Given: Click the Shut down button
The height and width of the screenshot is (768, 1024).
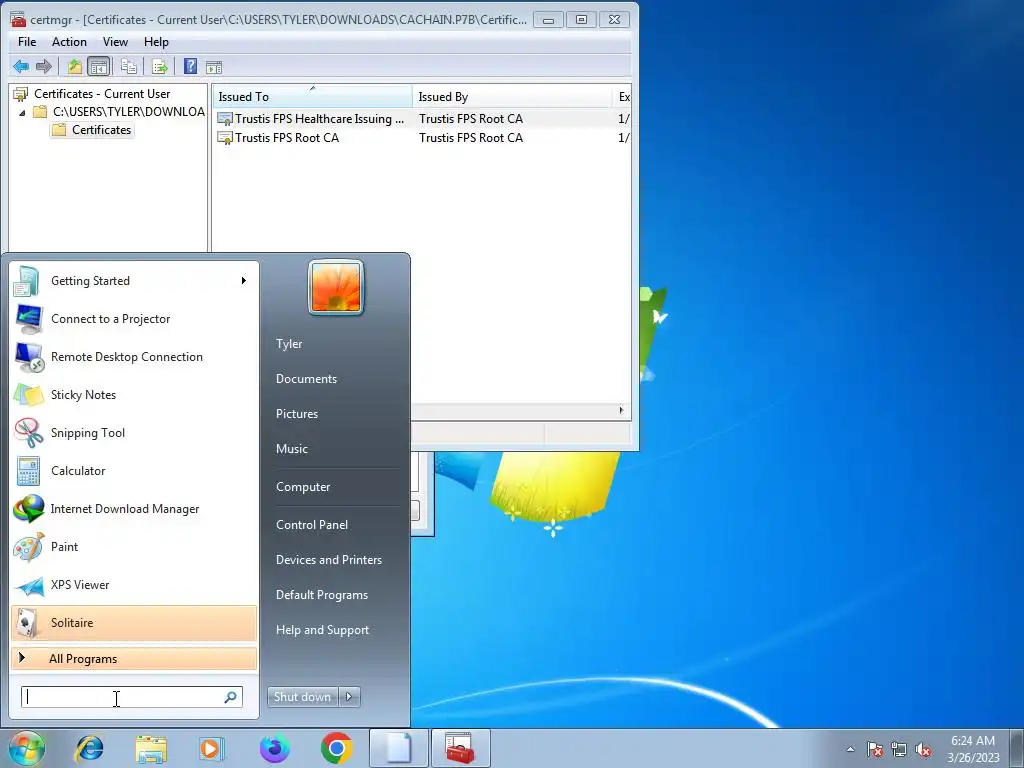Looking at the screenshot, I should click(x=303, y=697).
